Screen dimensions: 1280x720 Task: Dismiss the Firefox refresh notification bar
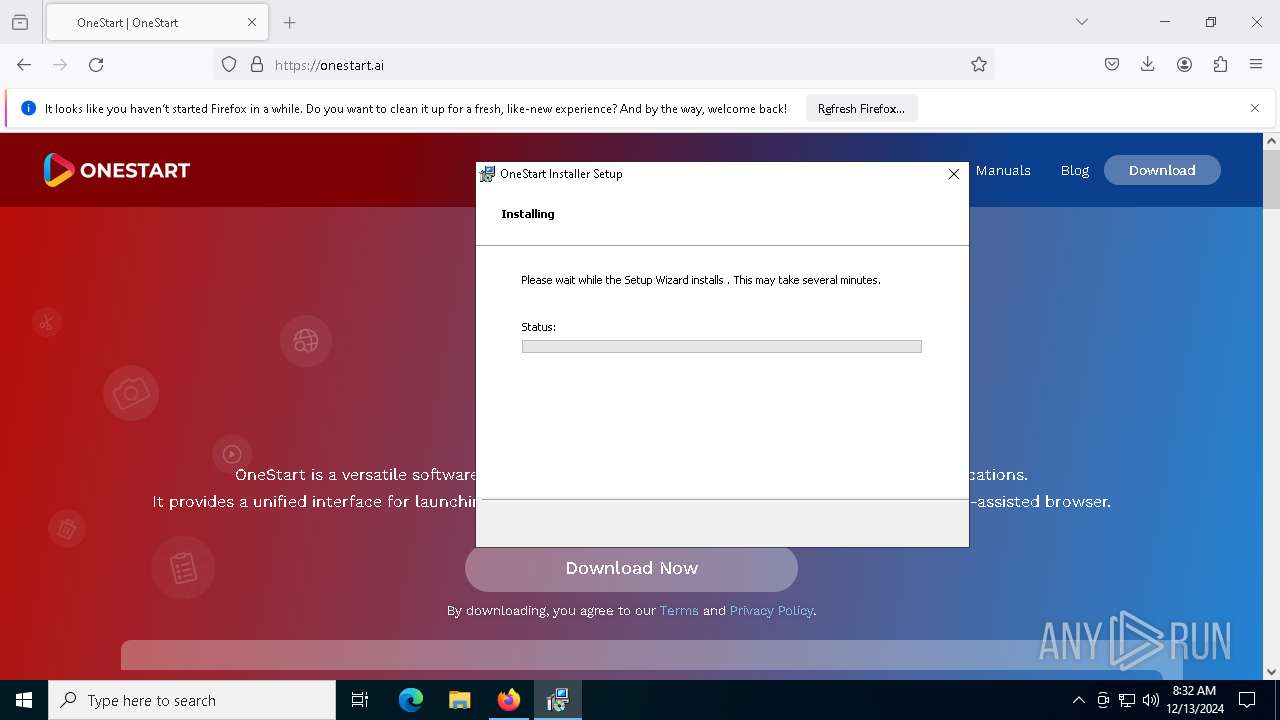click(1255, 108)
